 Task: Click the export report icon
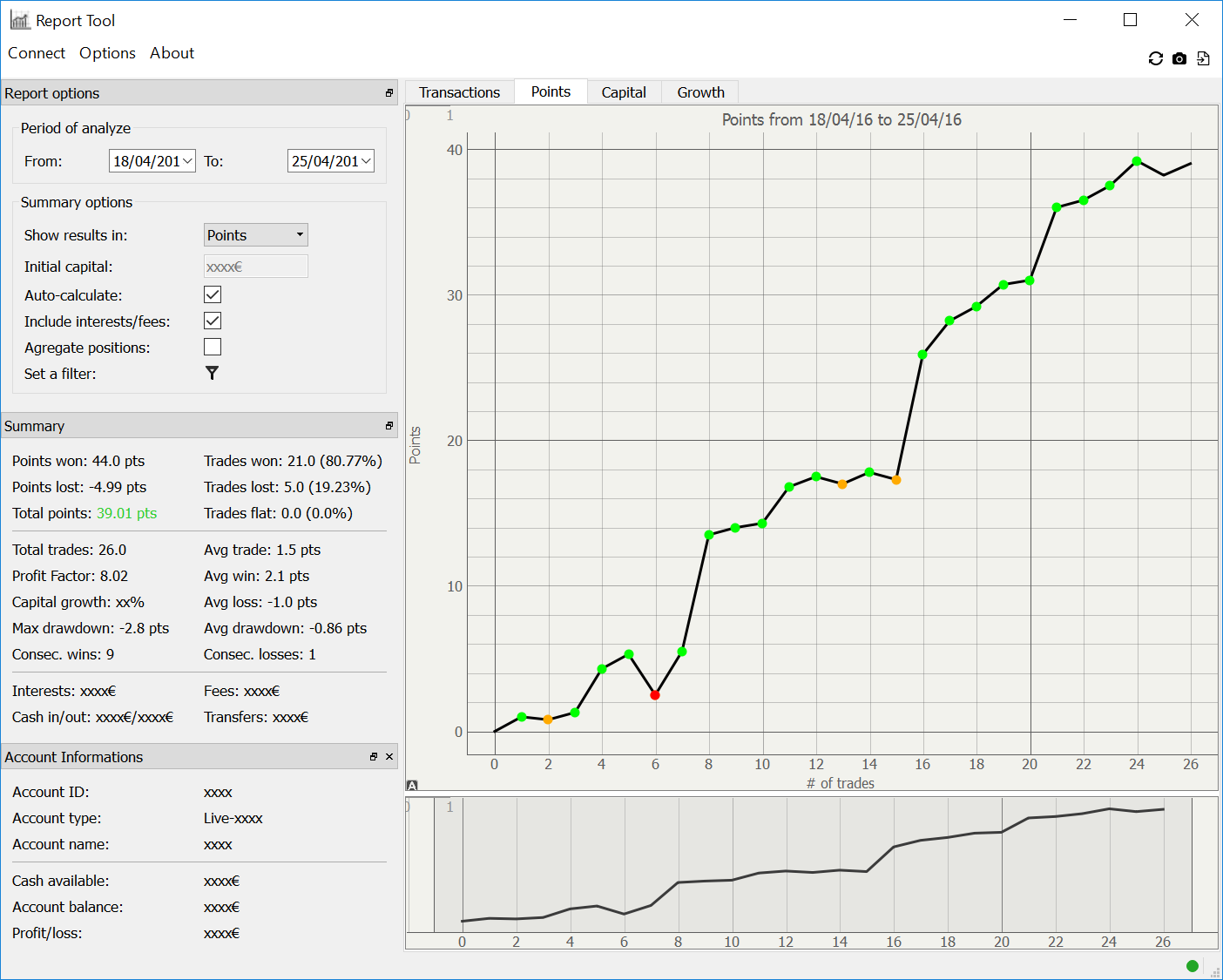(1203, 58)
